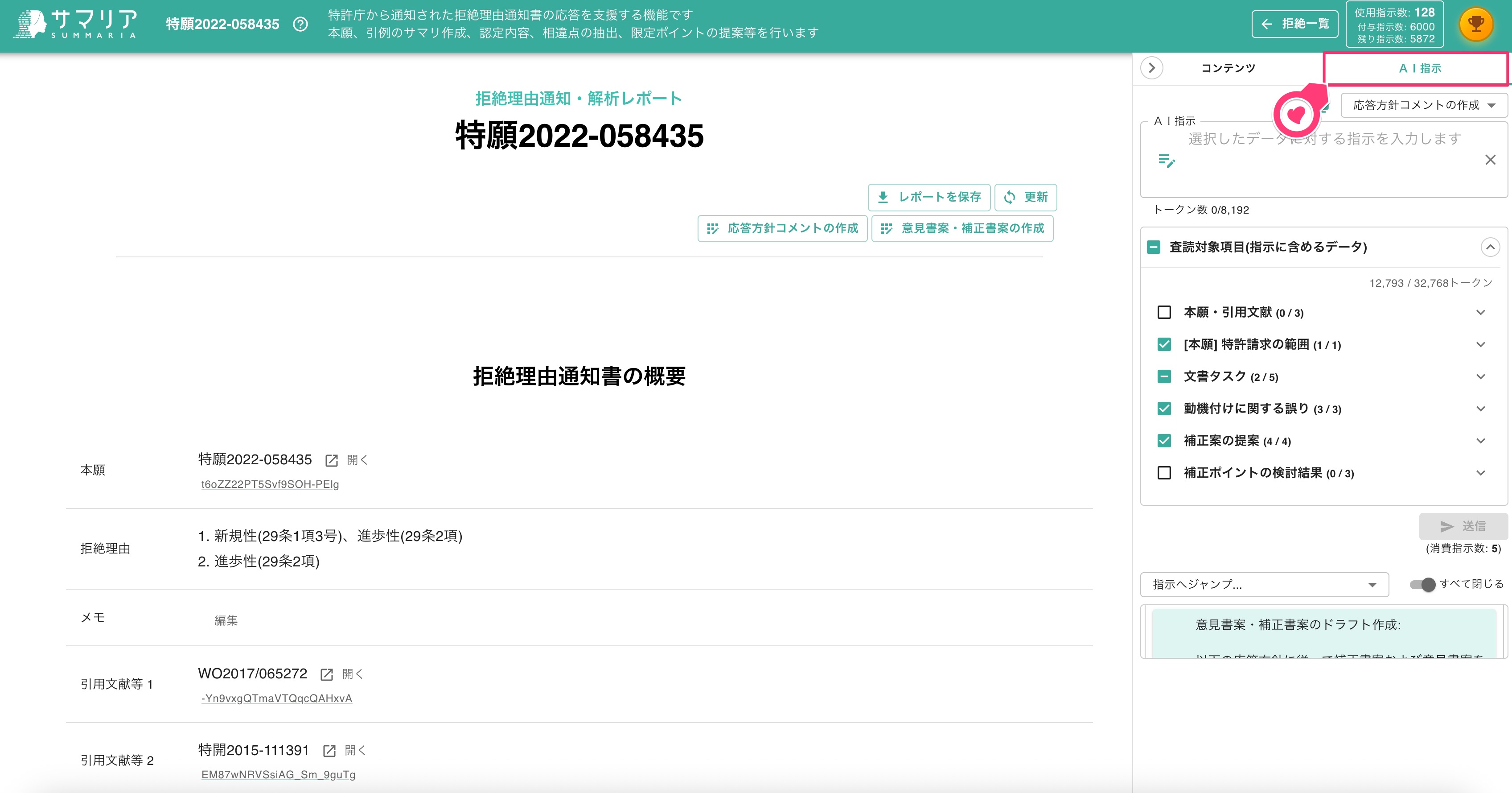The image size is (1512, 793).
Task: Click the trophy icon in header
Action: tap(1475, 24)
